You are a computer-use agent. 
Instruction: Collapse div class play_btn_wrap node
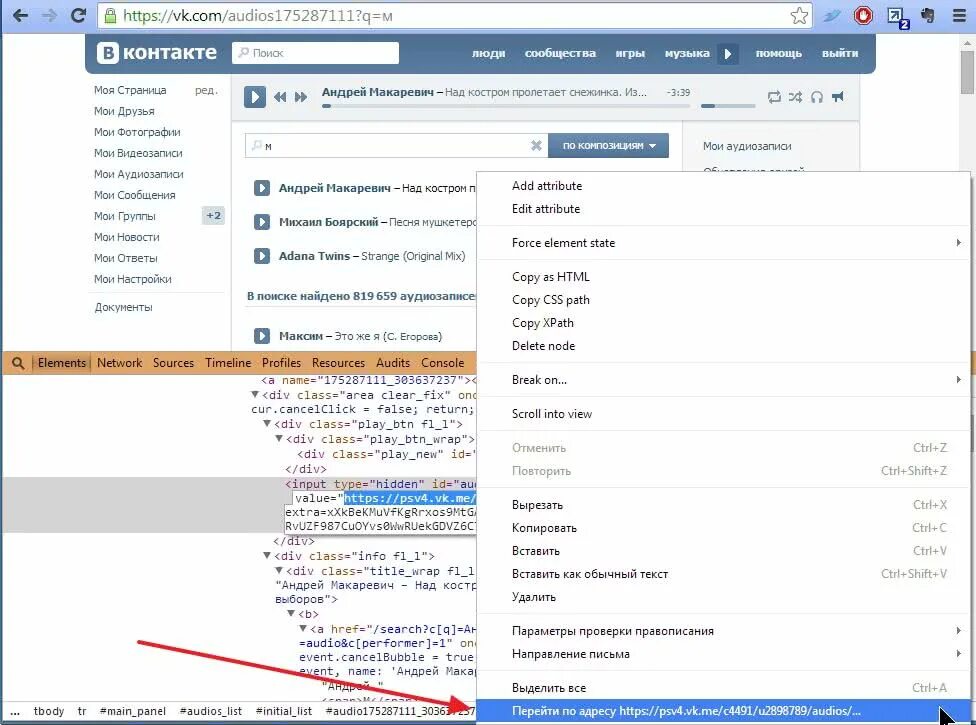coord(279,439)
